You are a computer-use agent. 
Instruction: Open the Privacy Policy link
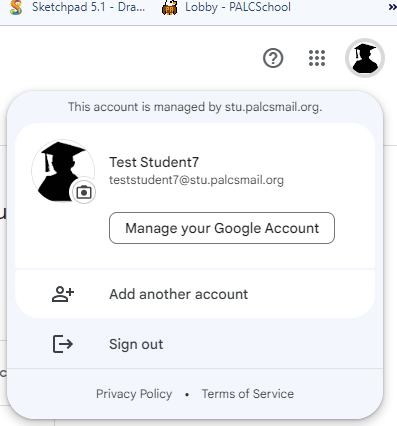[x=134, y=394]
